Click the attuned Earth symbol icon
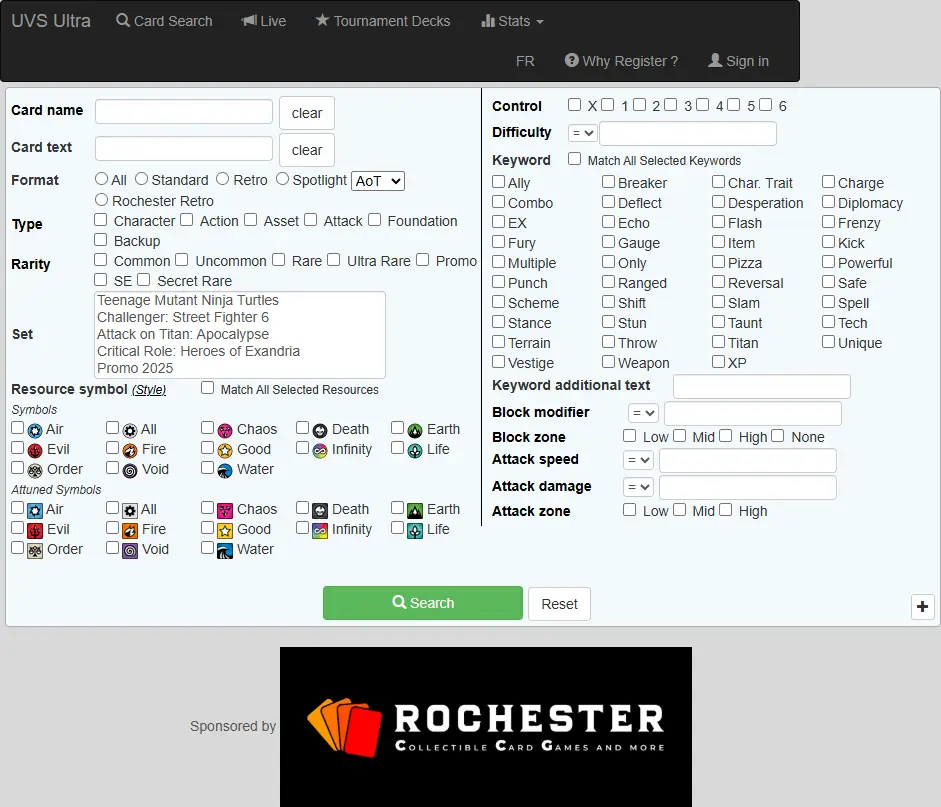Image resolution: width=941 pixels, height=807 pixels. tap(415, 511)
